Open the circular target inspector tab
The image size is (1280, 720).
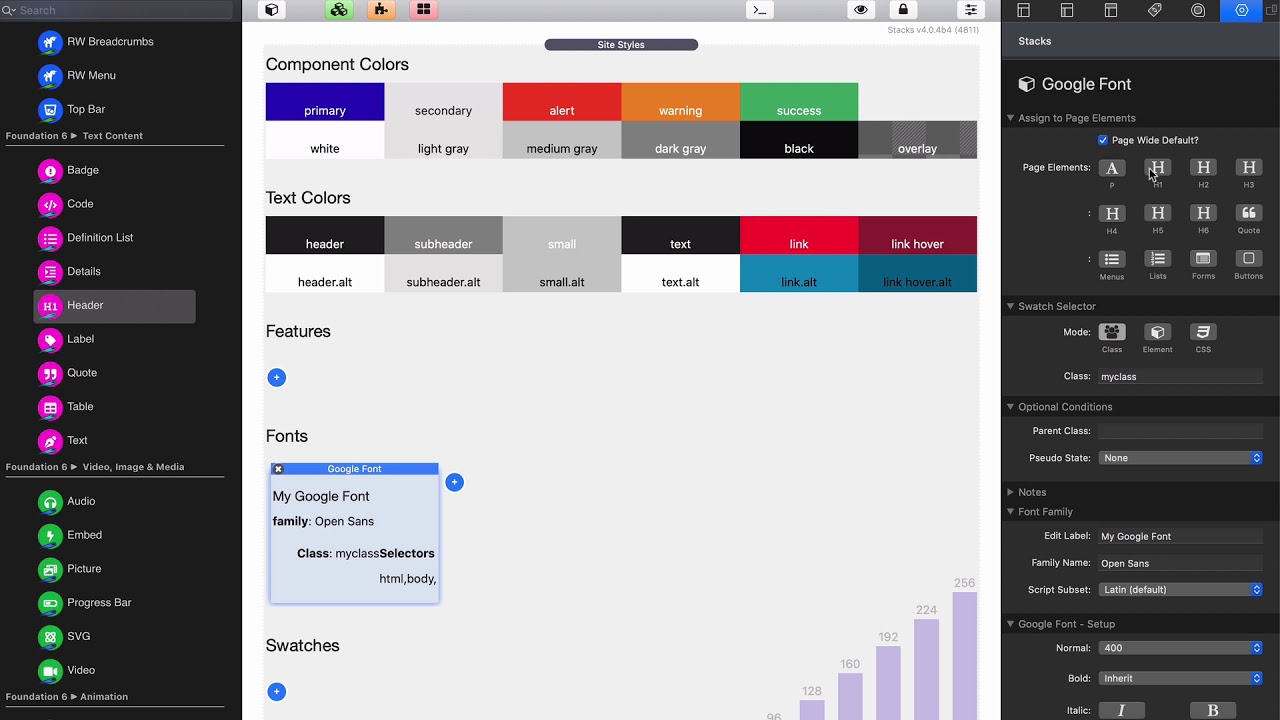1198,10
